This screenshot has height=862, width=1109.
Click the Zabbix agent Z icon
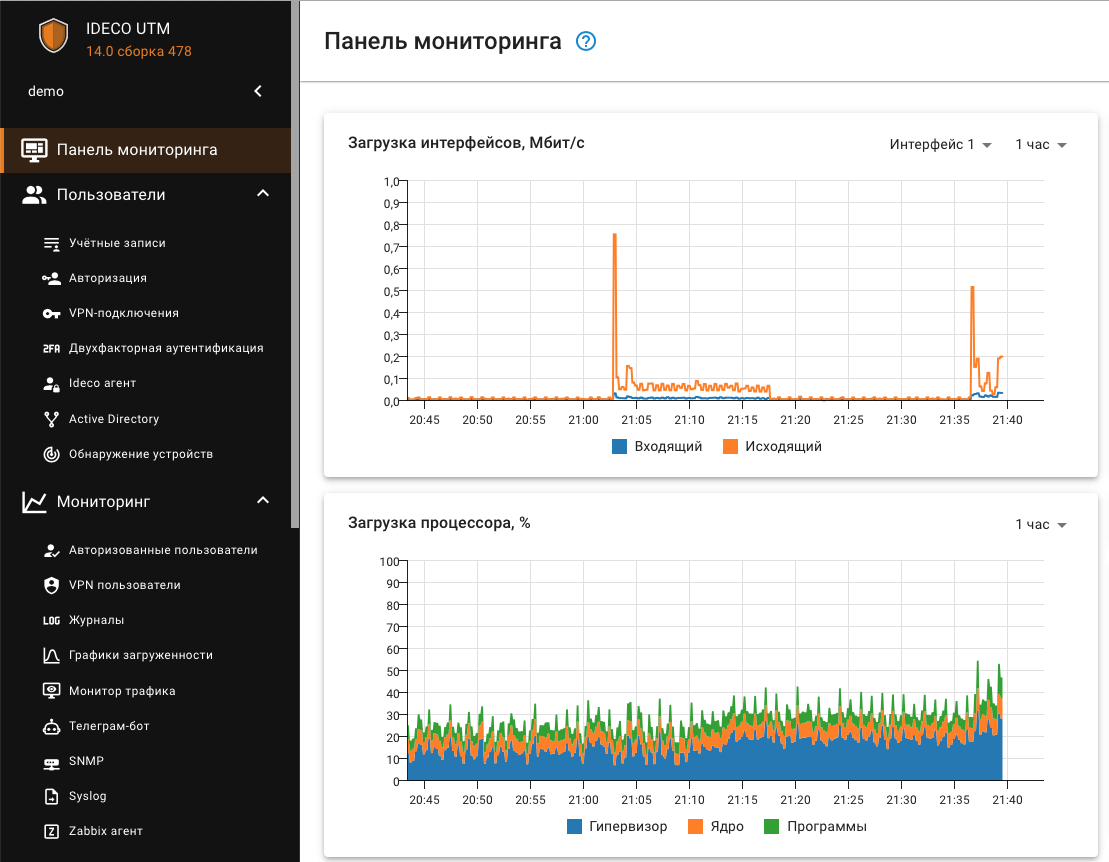coord(52,832)
